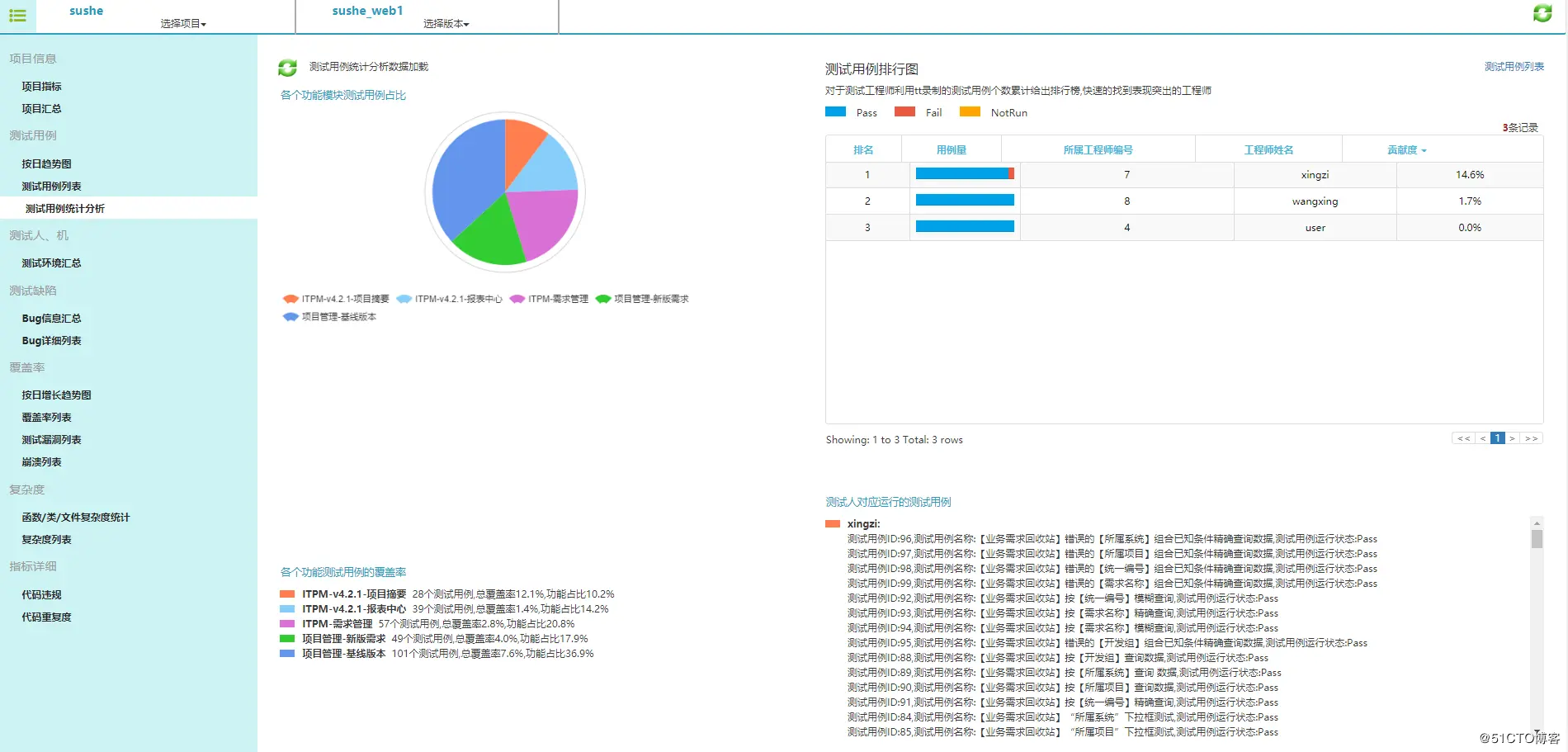Viewport: 1568px width, 752px height.
Task: Open 按日增长趋势图 under 覆盖率
Action: (x=56, y=395)
